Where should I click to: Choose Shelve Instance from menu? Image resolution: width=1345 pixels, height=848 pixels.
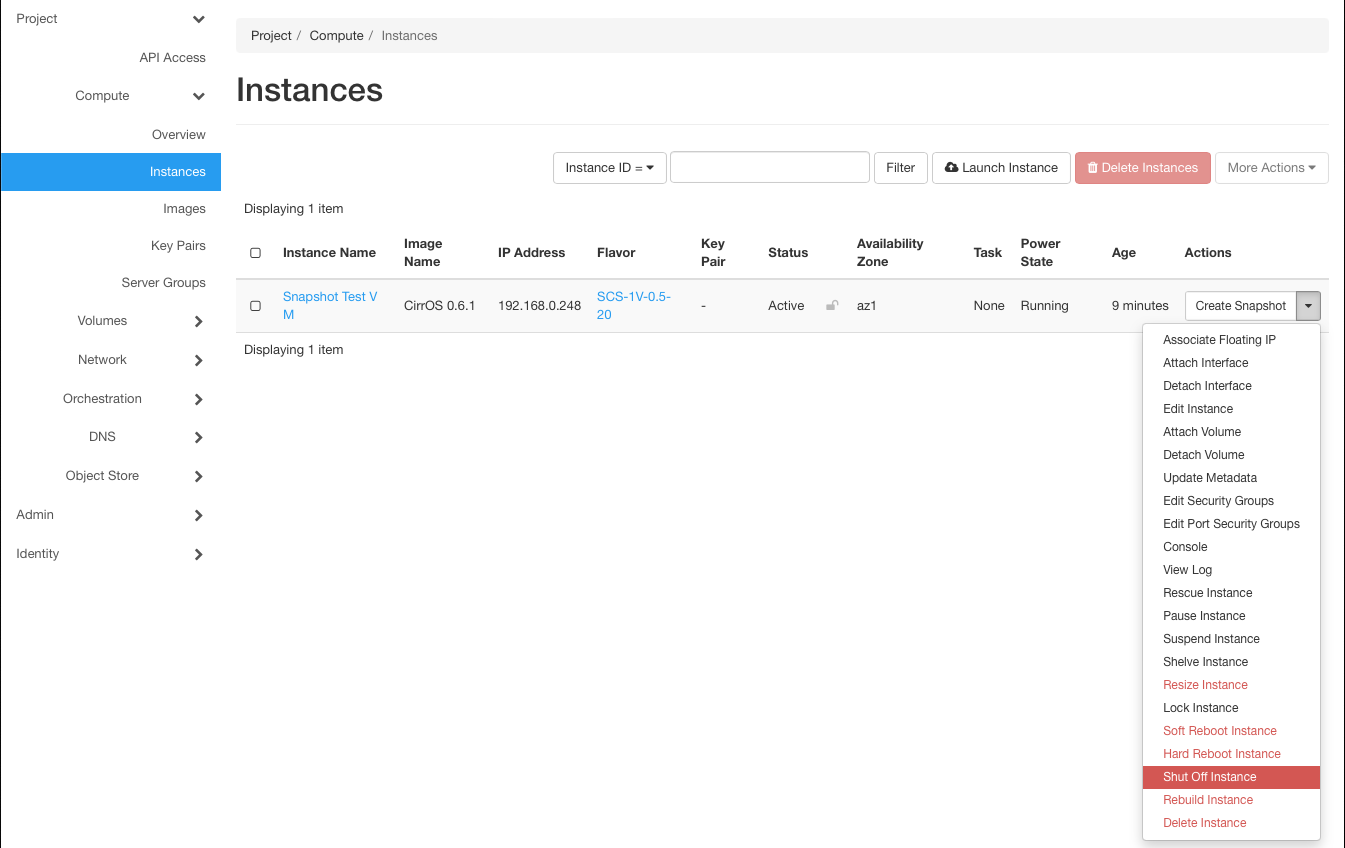(1231, 662)
